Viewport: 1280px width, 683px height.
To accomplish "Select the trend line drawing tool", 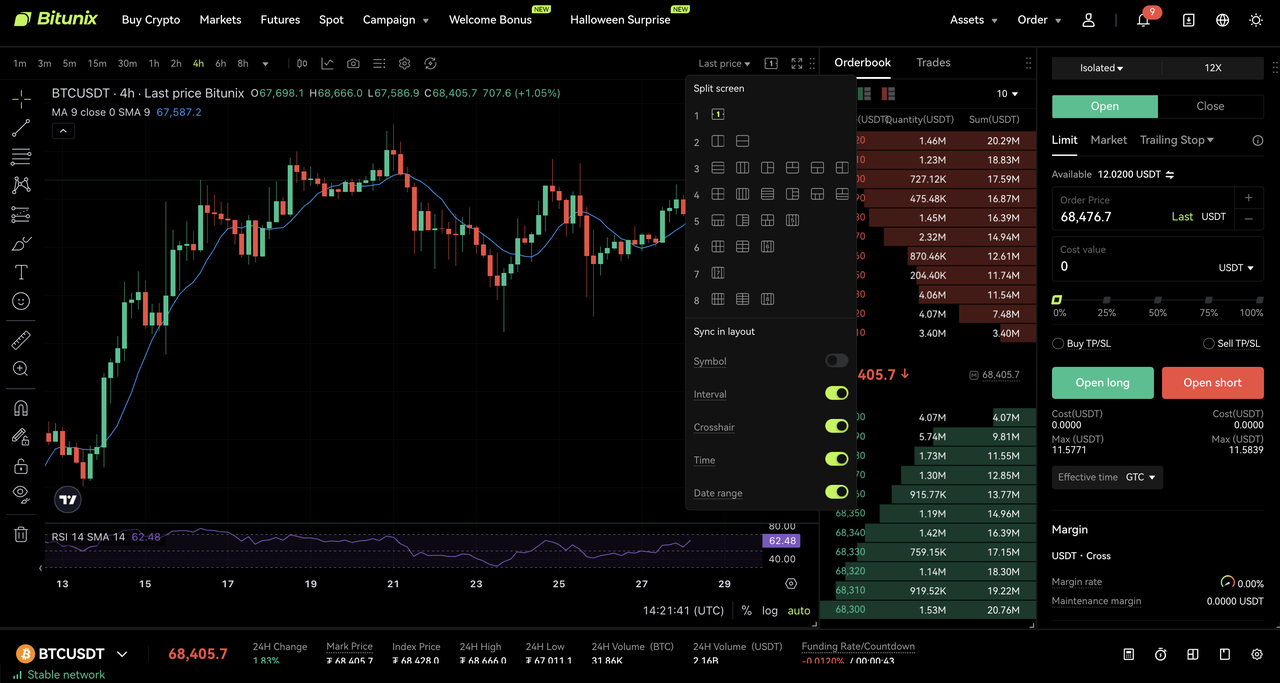I will (20, 128).
